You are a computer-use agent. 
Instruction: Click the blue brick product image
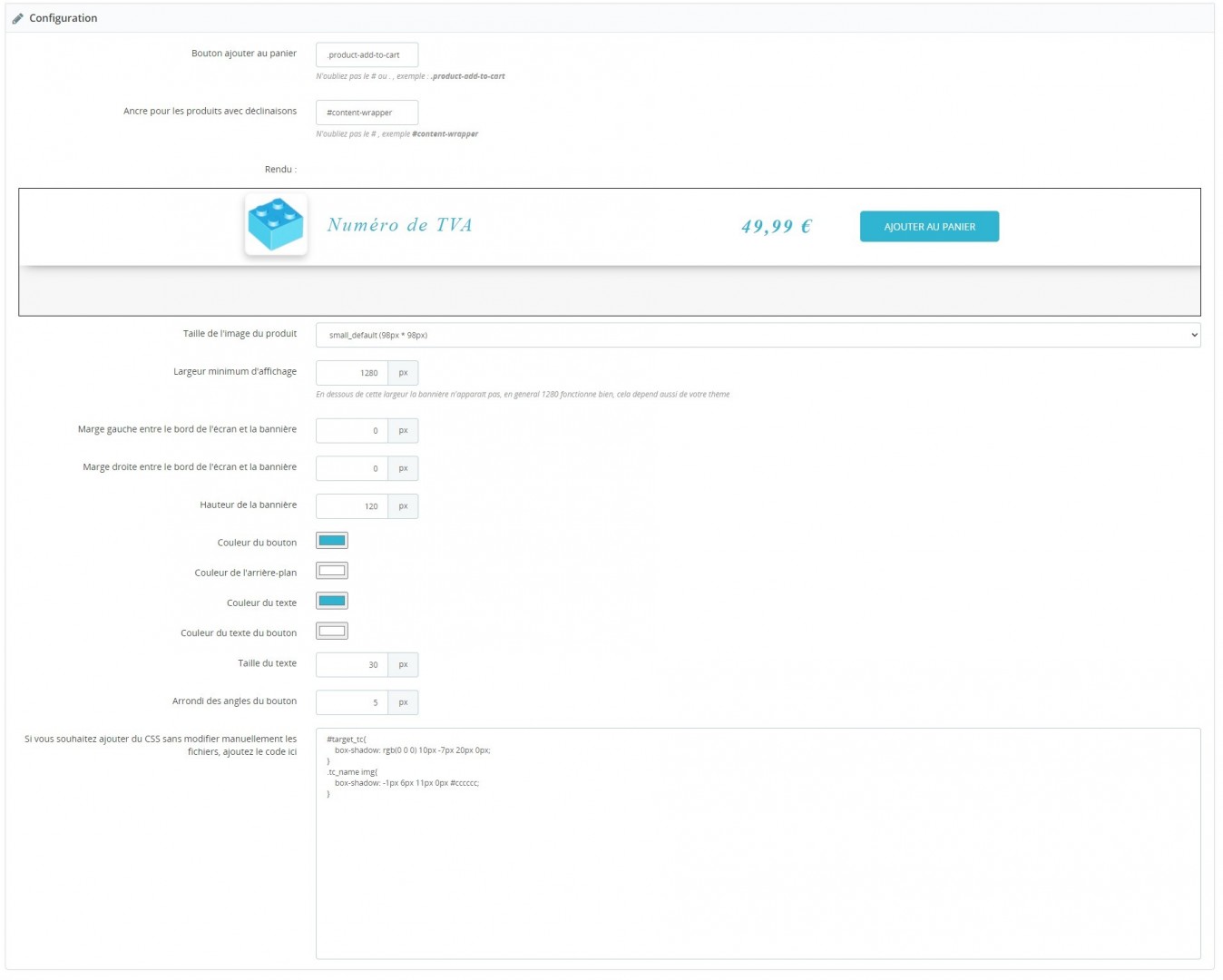[x=276, y=225]
